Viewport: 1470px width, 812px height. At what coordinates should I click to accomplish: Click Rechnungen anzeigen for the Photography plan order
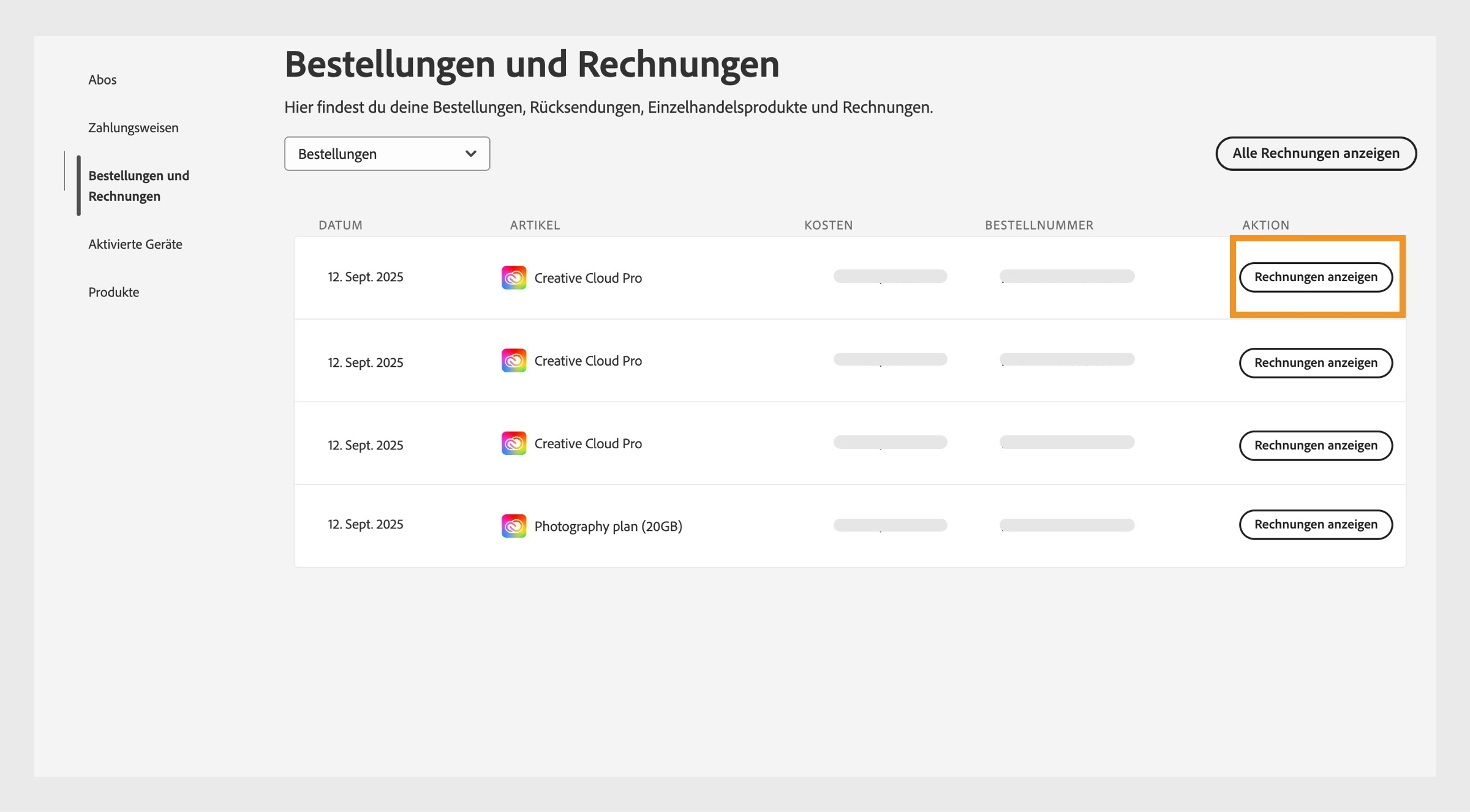click(x=1316, y=524)
